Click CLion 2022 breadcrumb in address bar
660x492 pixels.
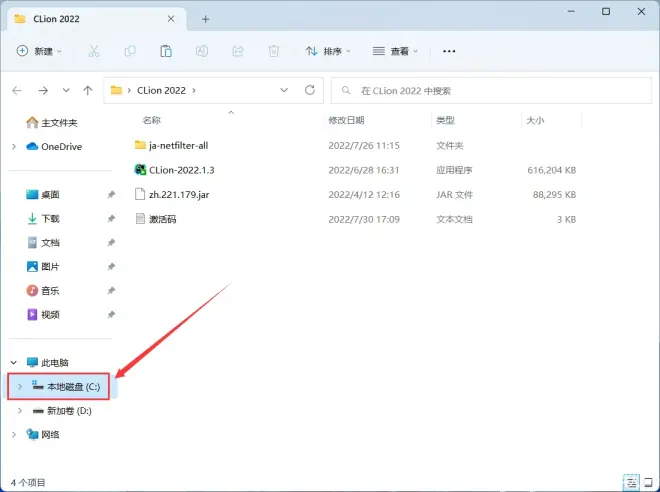[x=161, y=90]
